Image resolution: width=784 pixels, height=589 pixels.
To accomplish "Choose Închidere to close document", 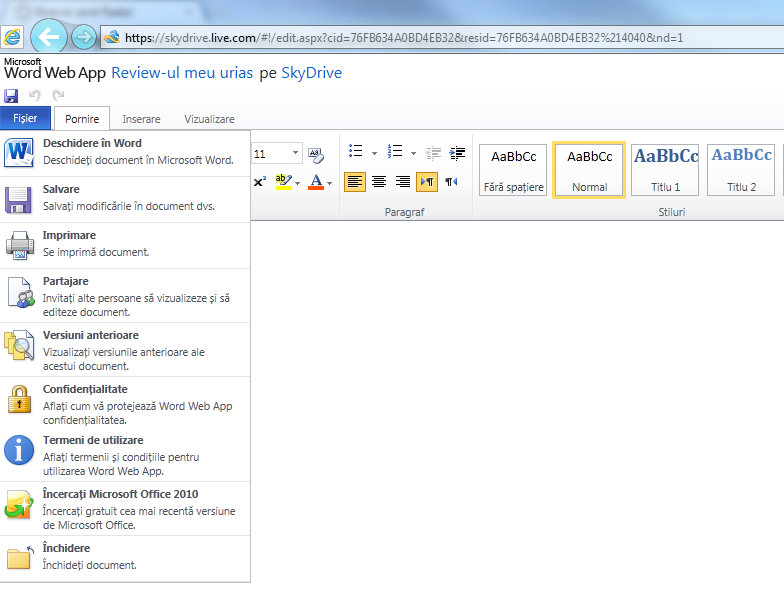I will (x=125, y=558).
